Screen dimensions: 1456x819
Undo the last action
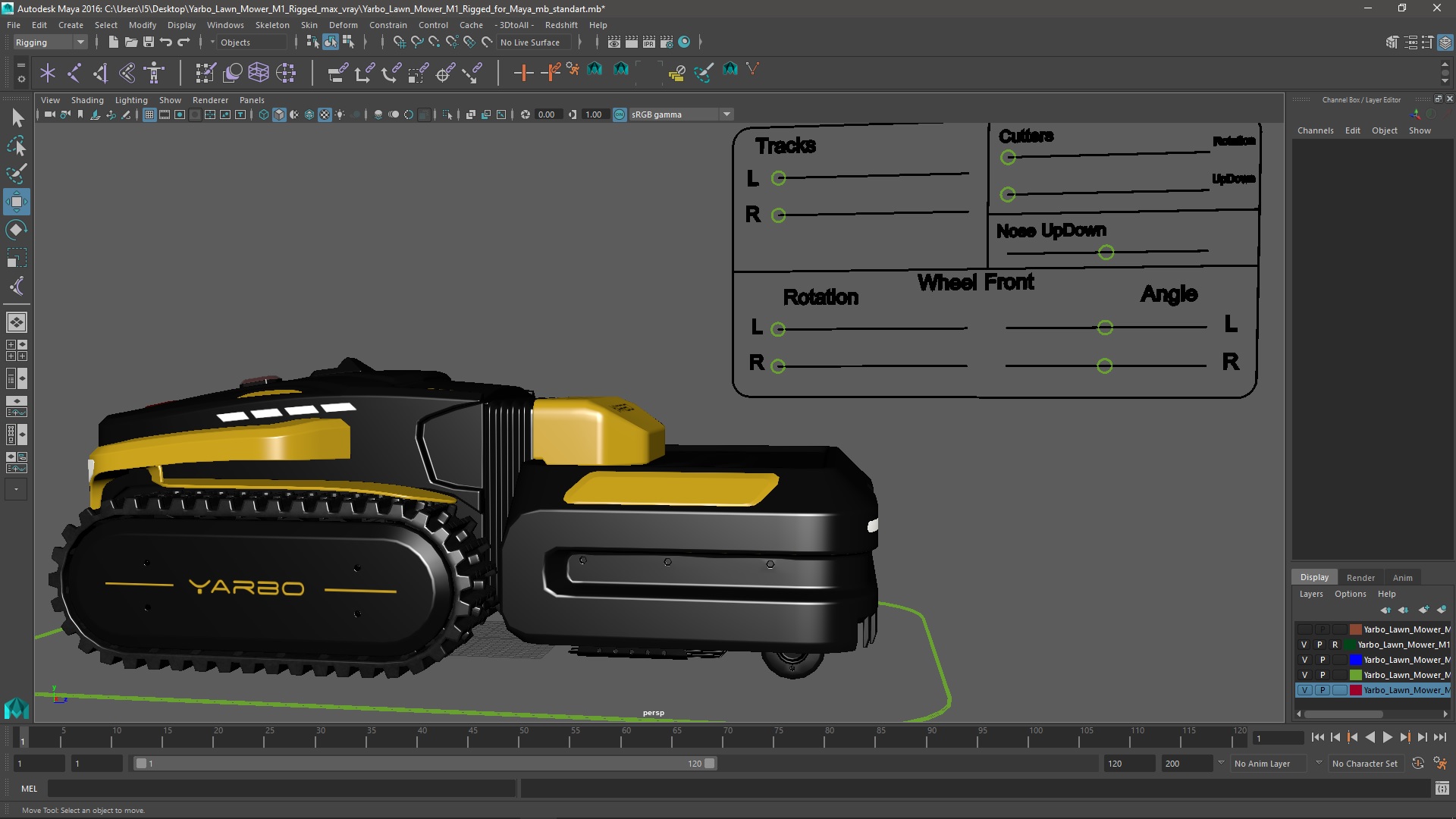point(166,42)
